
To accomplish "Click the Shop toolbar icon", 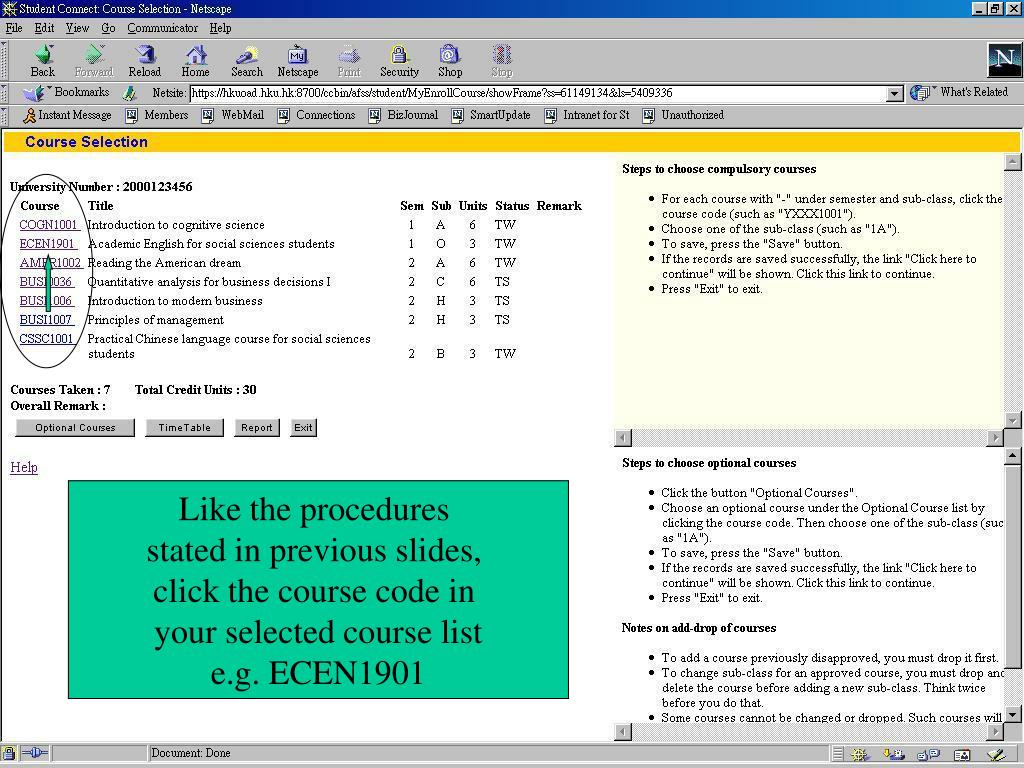I will (450, 61).
